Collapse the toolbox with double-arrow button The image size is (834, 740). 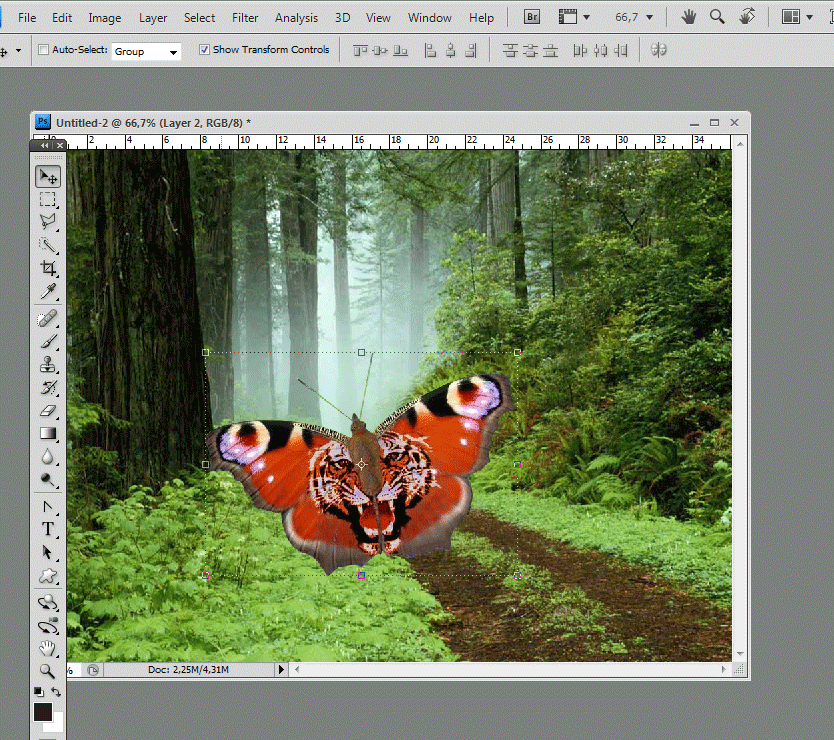44,145
